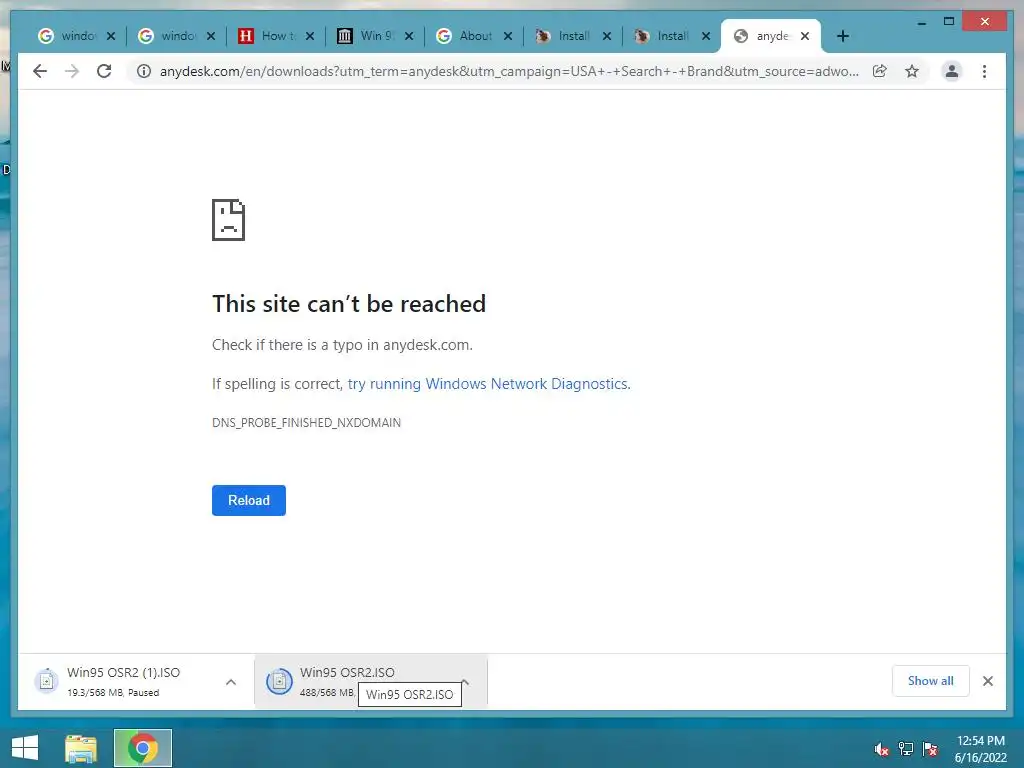Image resolution: width=1024 pixels, height=768 pixels.
Task: Close the 'Win 9' tab
Action: [409, 36]
